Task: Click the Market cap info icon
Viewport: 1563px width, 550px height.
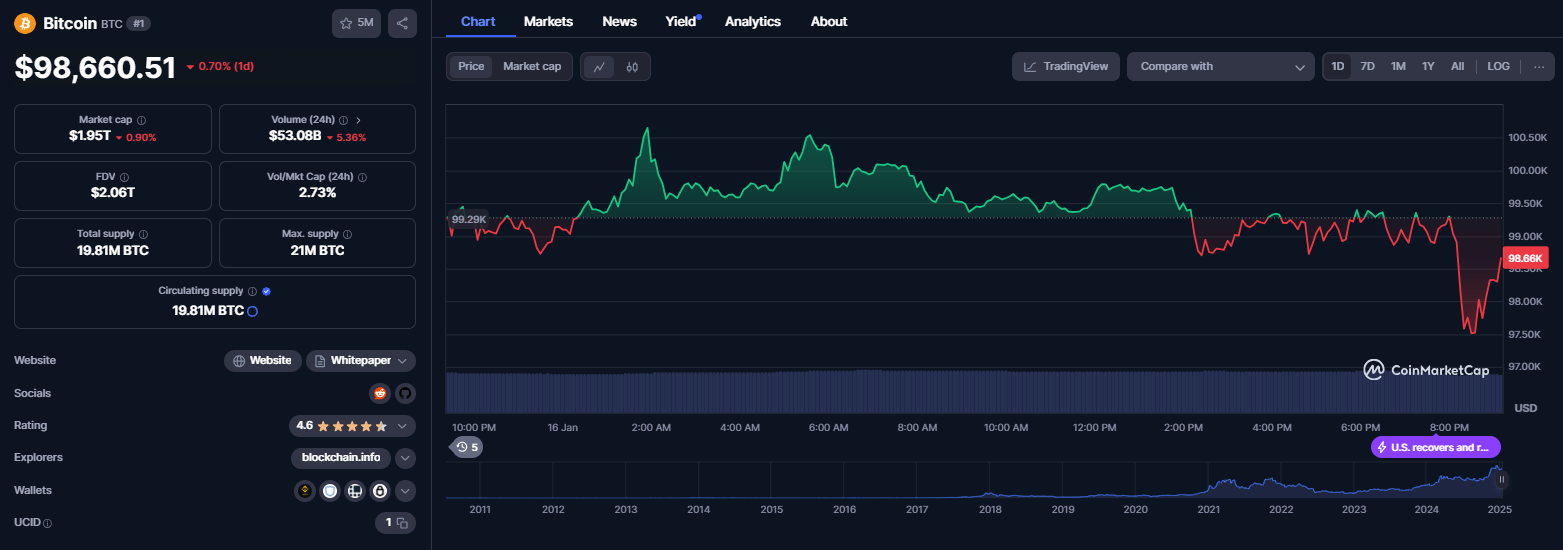Action: pyautogui.click(x=141, y=120)
